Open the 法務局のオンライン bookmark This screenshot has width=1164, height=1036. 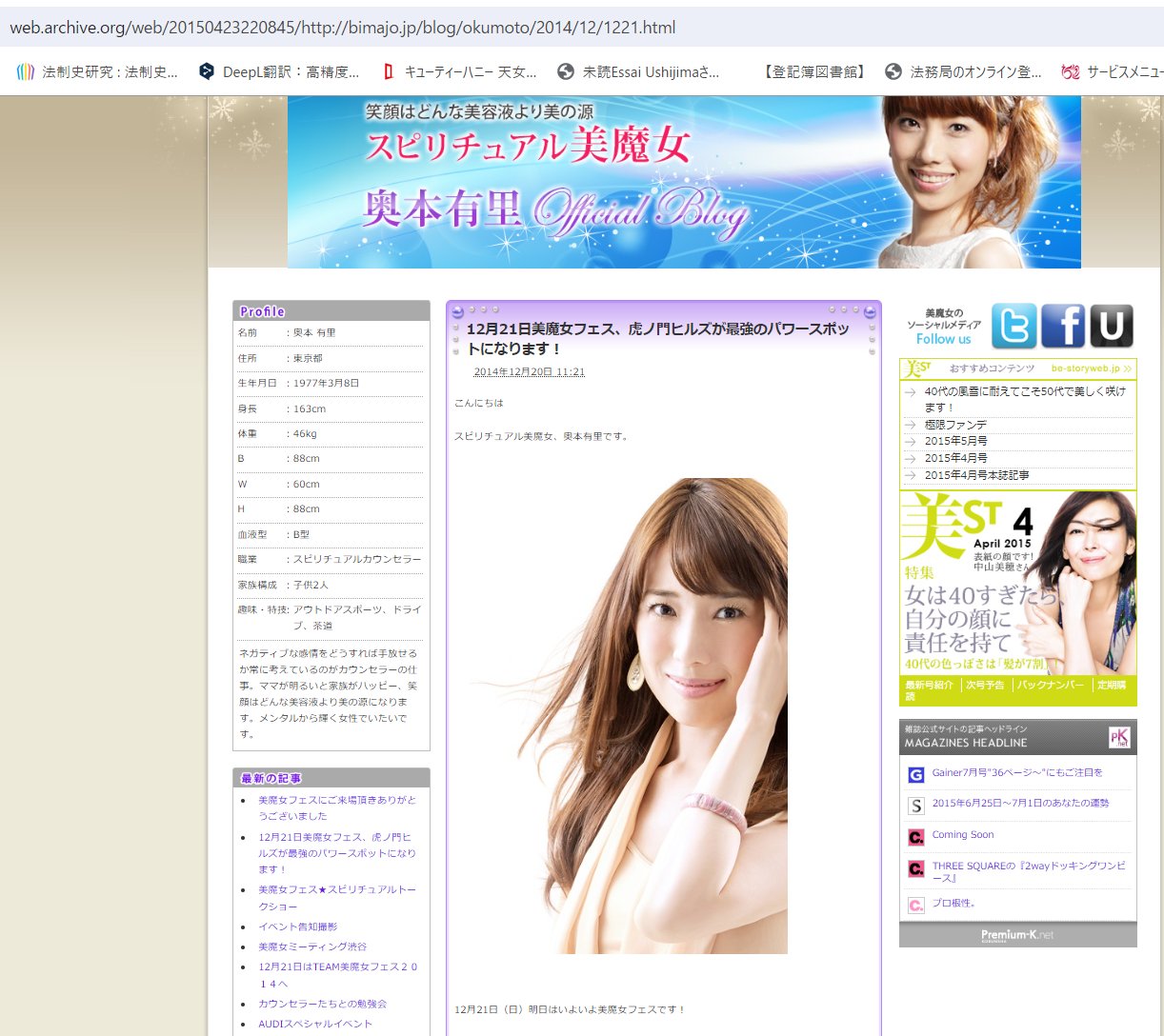964,71
